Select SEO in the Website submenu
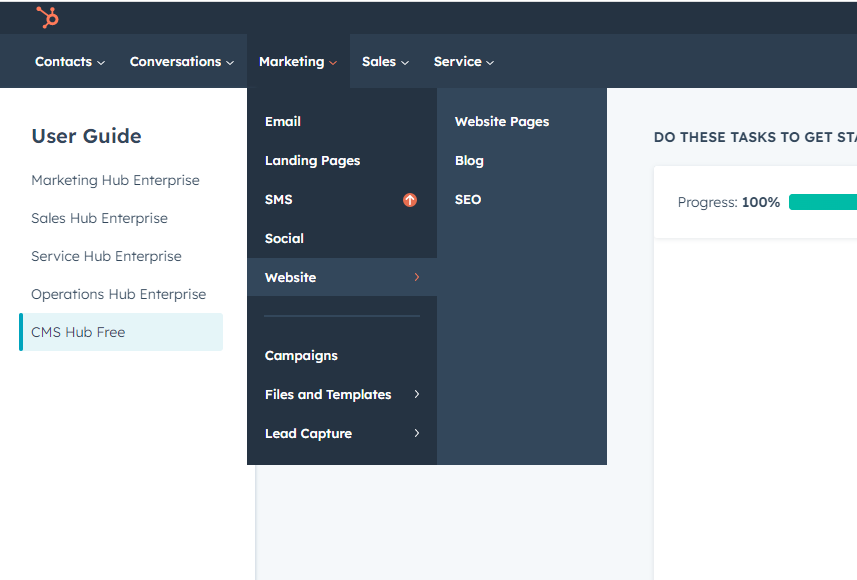Image resolution: width=857 pixels, height=580 pixels. click(x=468, y=200)
